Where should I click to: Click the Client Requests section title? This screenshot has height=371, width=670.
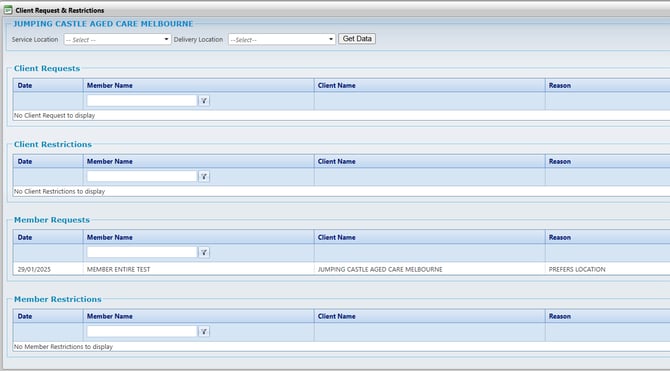click(x=47, y=68)
